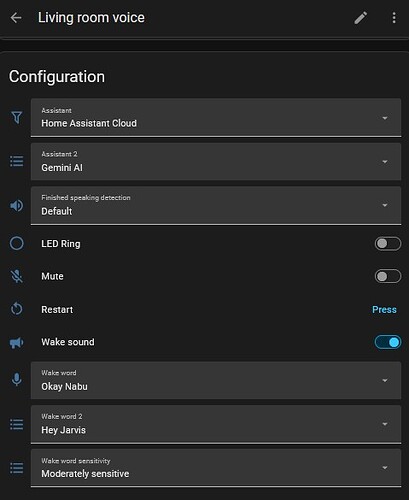This screenshot has width=409, height=500.
Task: Open the Finished speaking detection dropdown
Action: click(x=216, y=205)
